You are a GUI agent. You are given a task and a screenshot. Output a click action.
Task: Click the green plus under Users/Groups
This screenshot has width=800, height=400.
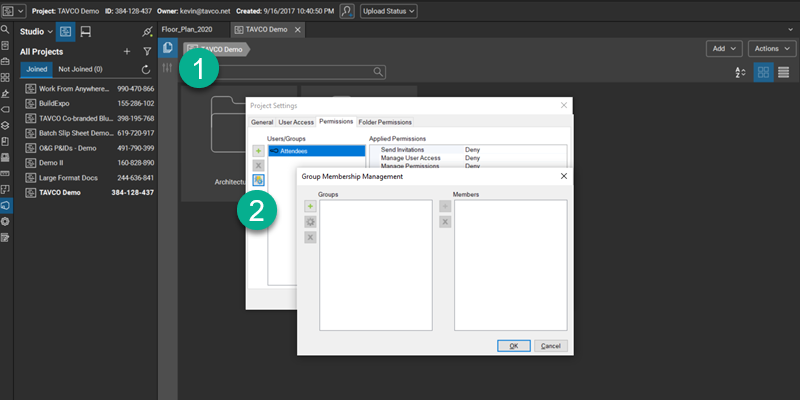(x=259, y=151)
